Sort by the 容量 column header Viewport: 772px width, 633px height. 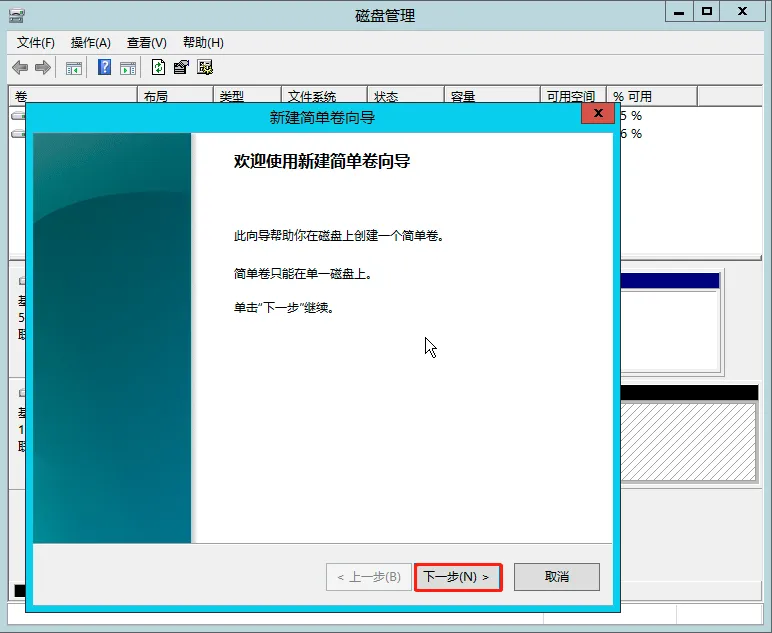click(x=463, y=97)
